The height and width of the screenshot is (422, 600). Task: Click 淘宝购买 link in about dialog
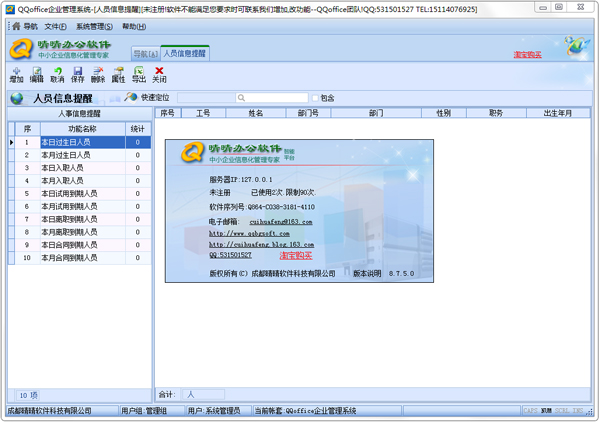296,255
